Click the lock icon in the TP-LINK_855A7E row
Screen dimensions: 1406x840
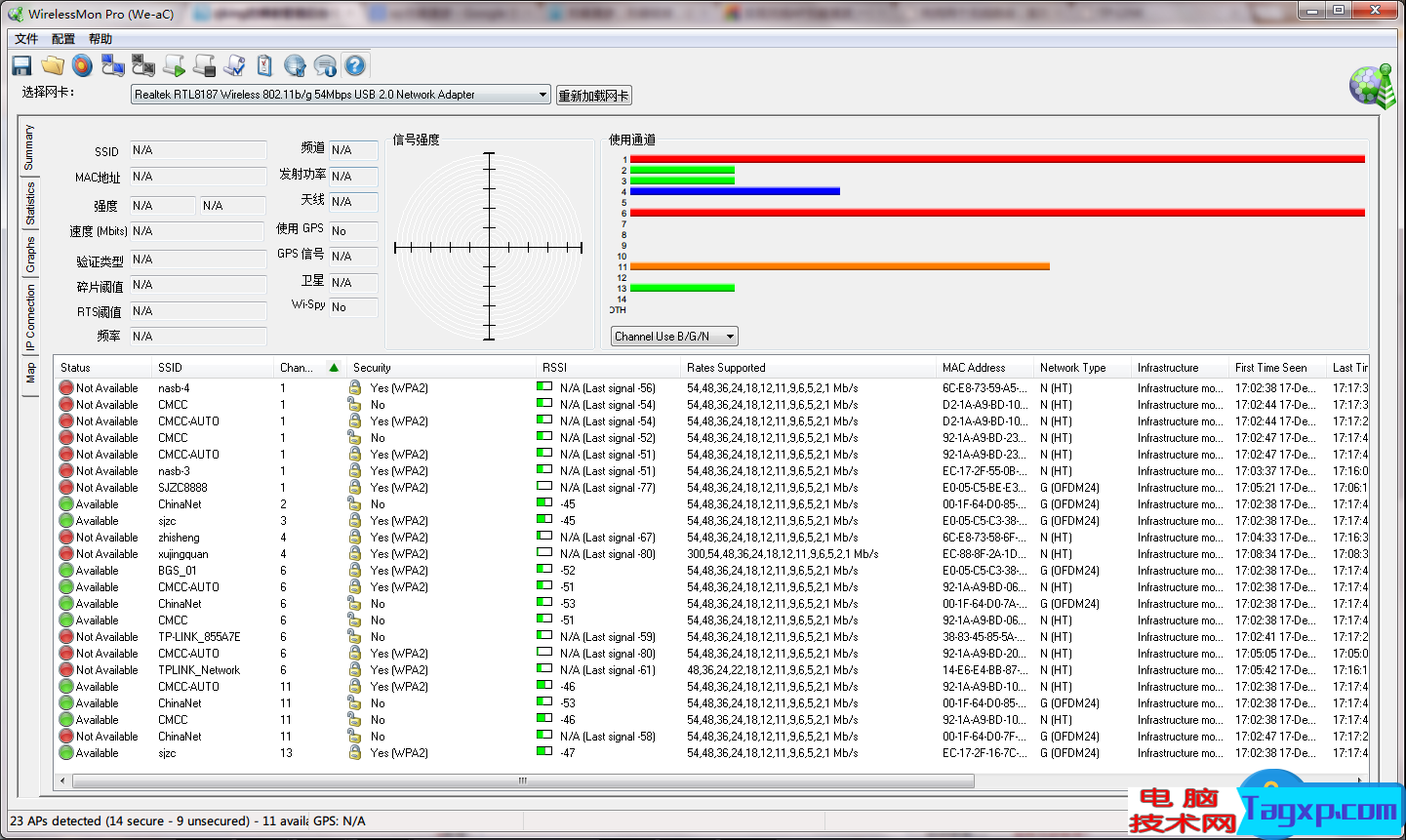355,637
